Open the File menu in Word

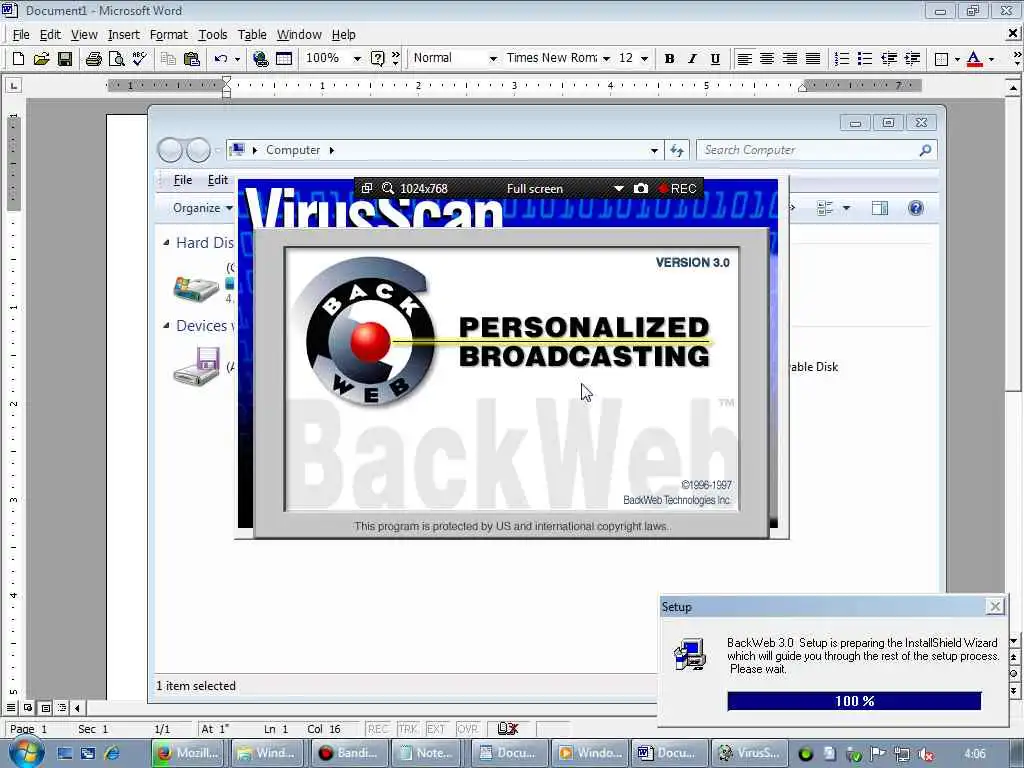(x=21, y=35)
